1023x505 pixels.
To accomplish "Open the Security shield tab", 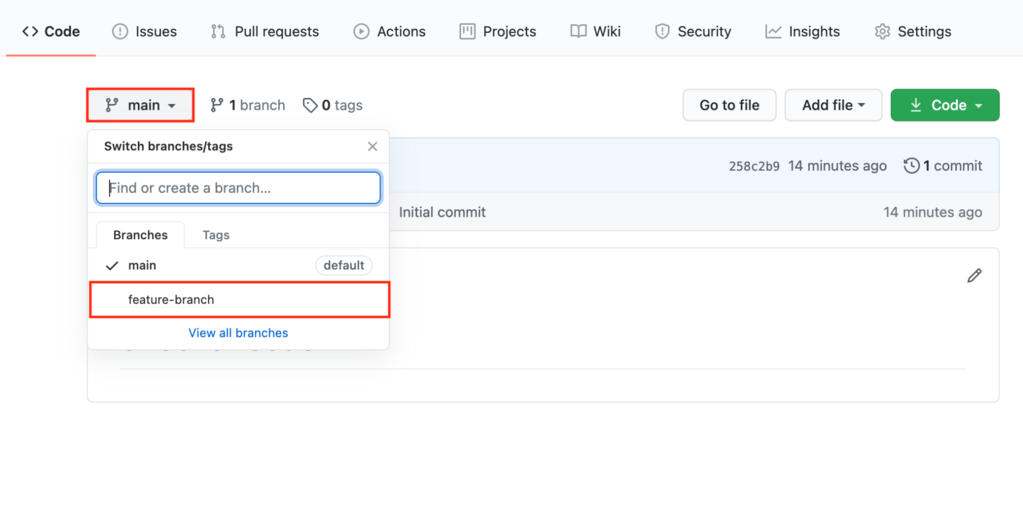I will click(693, 31).
